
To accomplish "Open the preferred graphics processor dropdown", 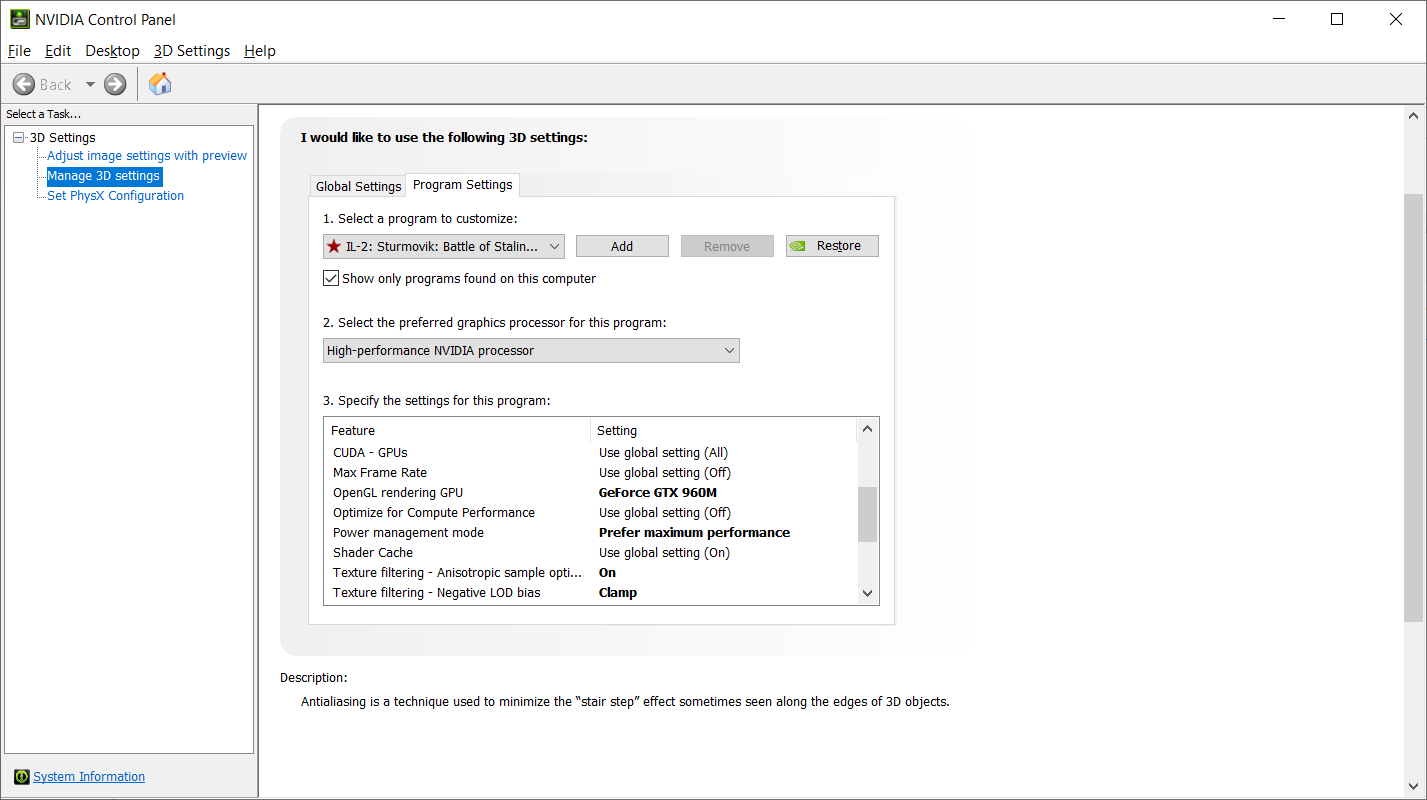I will click(531, 350).
